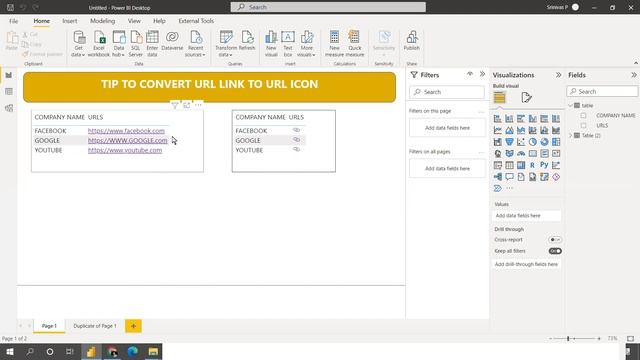
Task: Select Build visual tab icon
Action: [500, 98]
